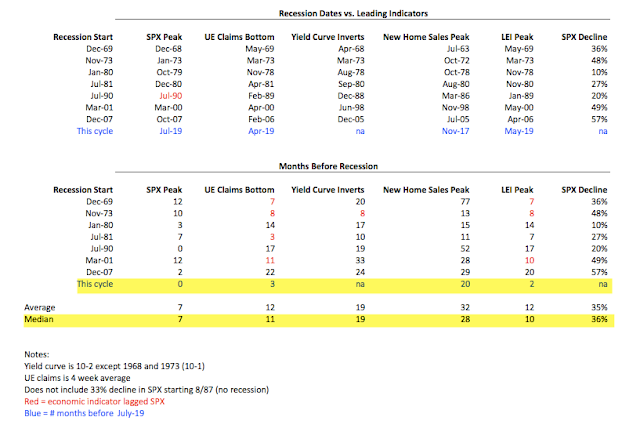Select the 'Yield Curve Inverts' header in lower table
This screenshot has height=428, width=640.
(328, 190)
